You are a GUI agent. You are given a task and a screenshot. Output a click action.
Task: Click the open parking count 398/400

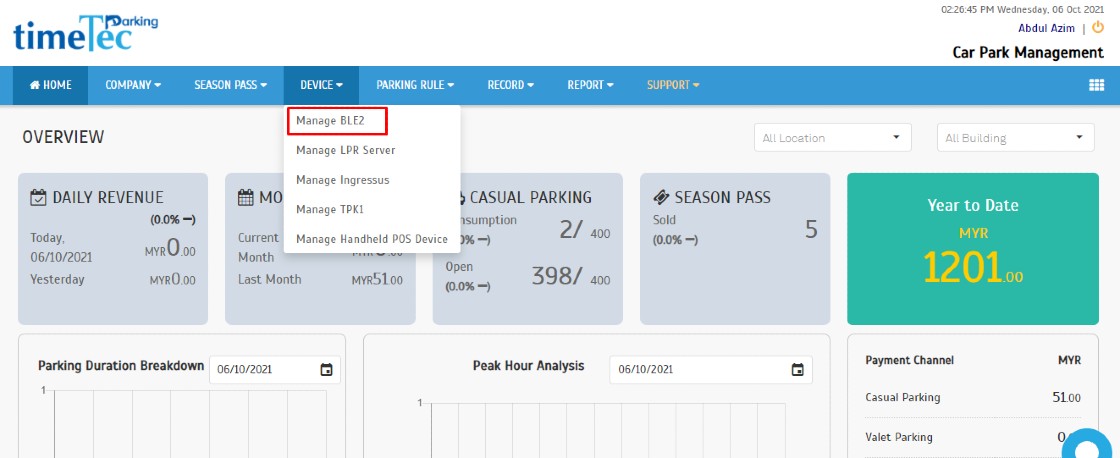(x=571, y=276)
